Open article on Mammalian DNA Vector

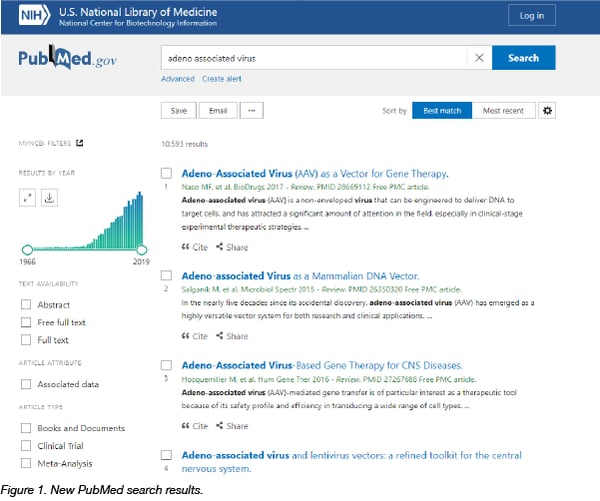(x=300, y=276)
